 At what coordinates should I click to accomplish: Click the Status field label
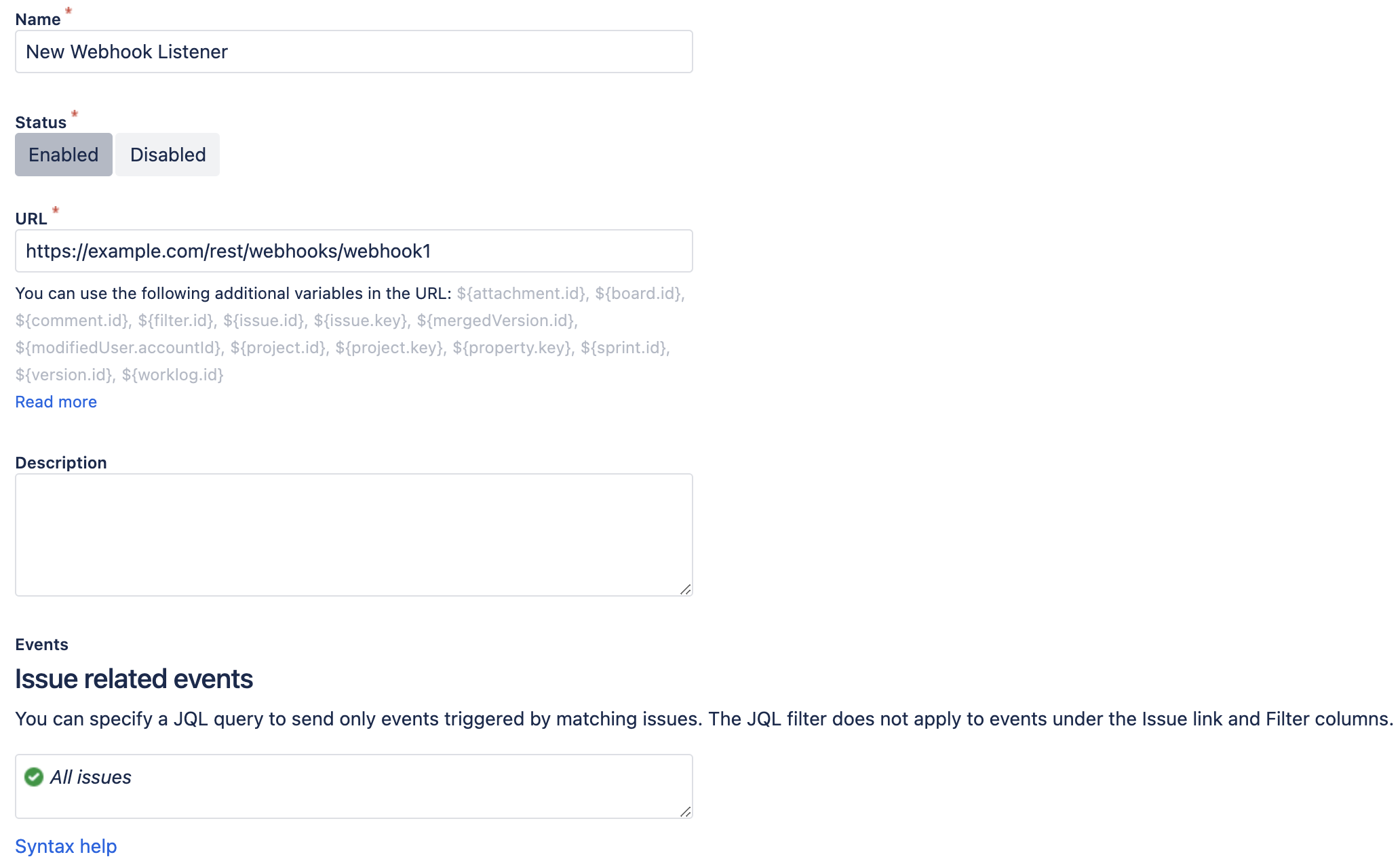tap(41, 123)
